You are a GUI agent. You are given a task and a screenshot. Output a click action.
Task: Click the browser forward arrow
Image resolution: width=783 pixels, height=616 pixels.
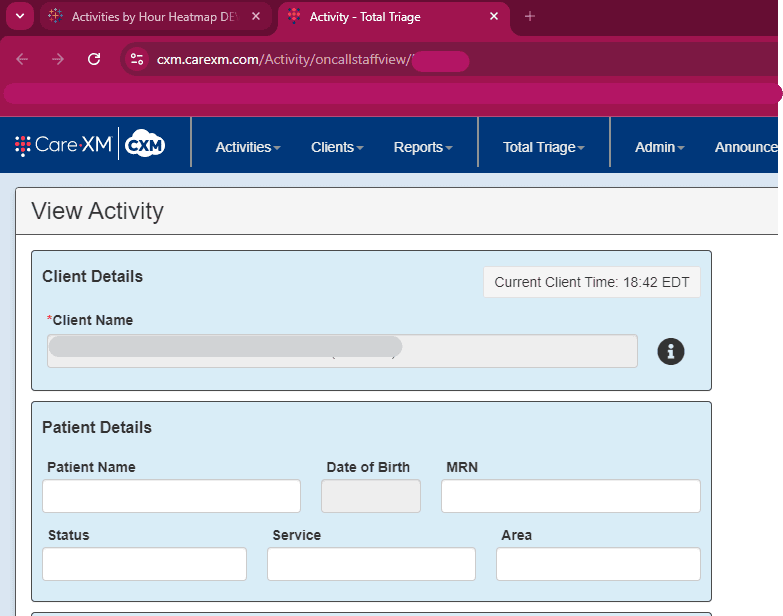[58, 59]
